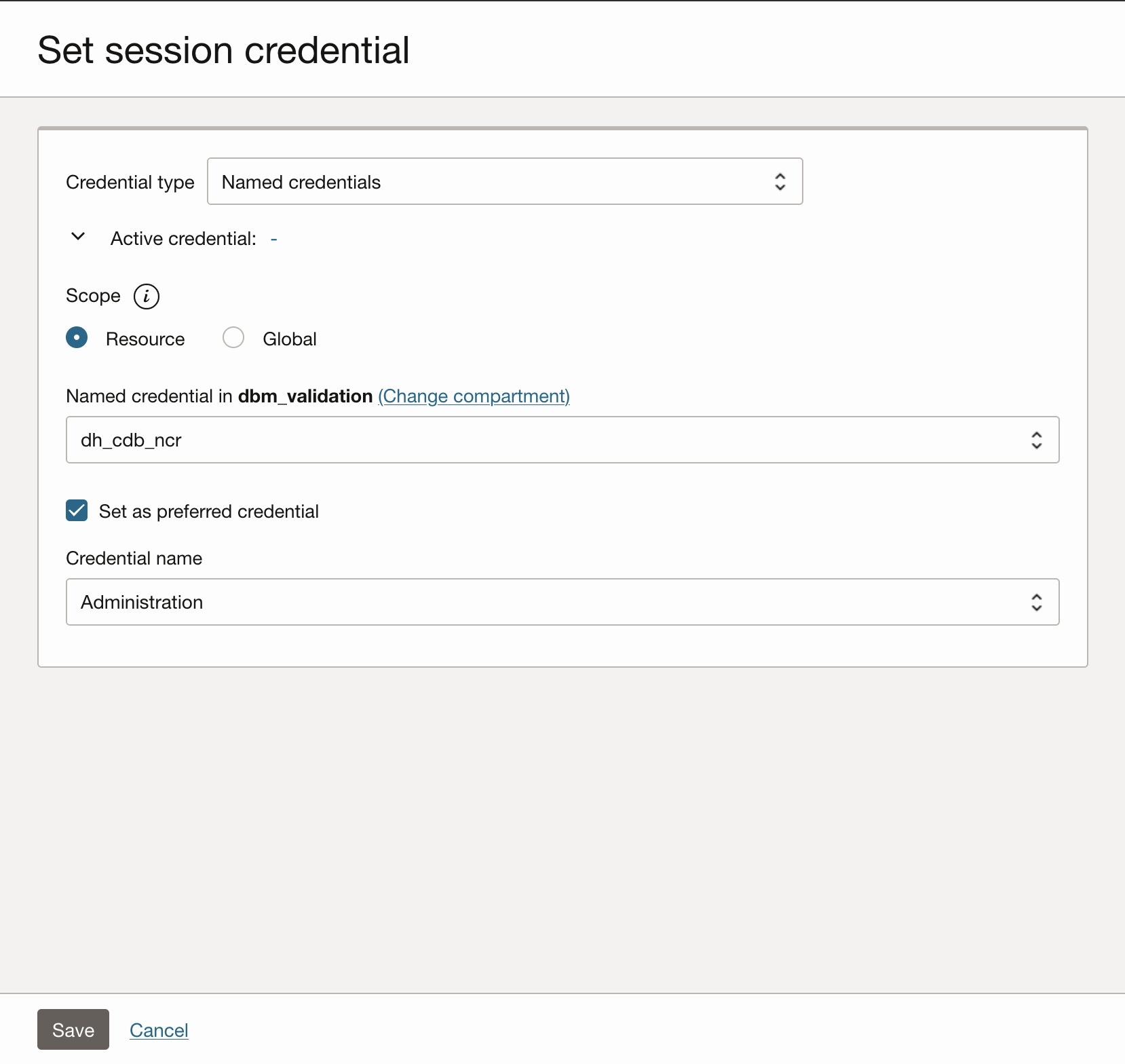Click the Change compartment link

click(474, 396)
